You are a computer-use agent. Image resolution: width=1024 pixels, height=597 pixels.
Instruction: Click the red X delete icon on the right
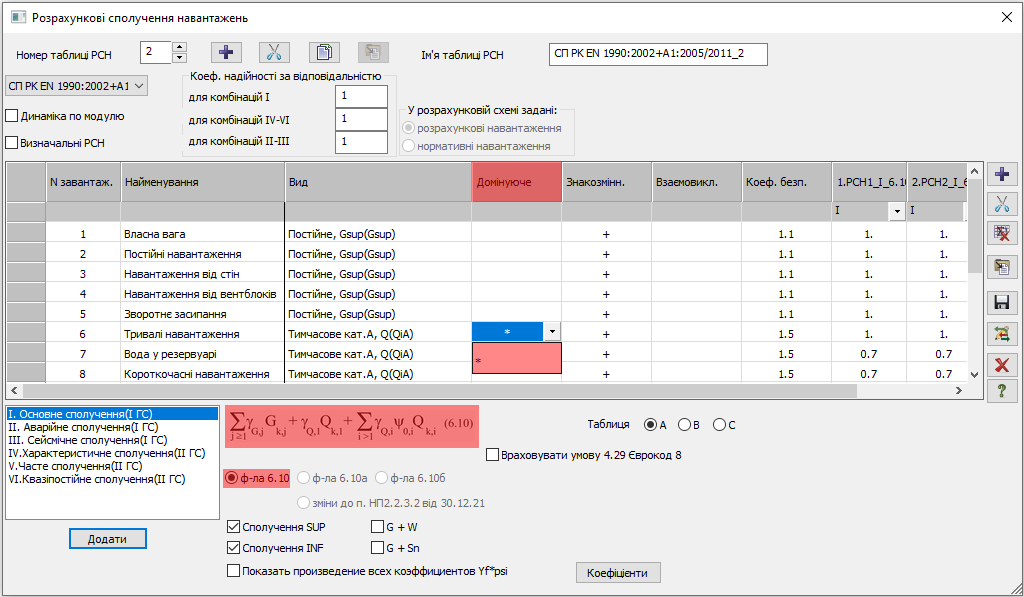point(1002,364)
